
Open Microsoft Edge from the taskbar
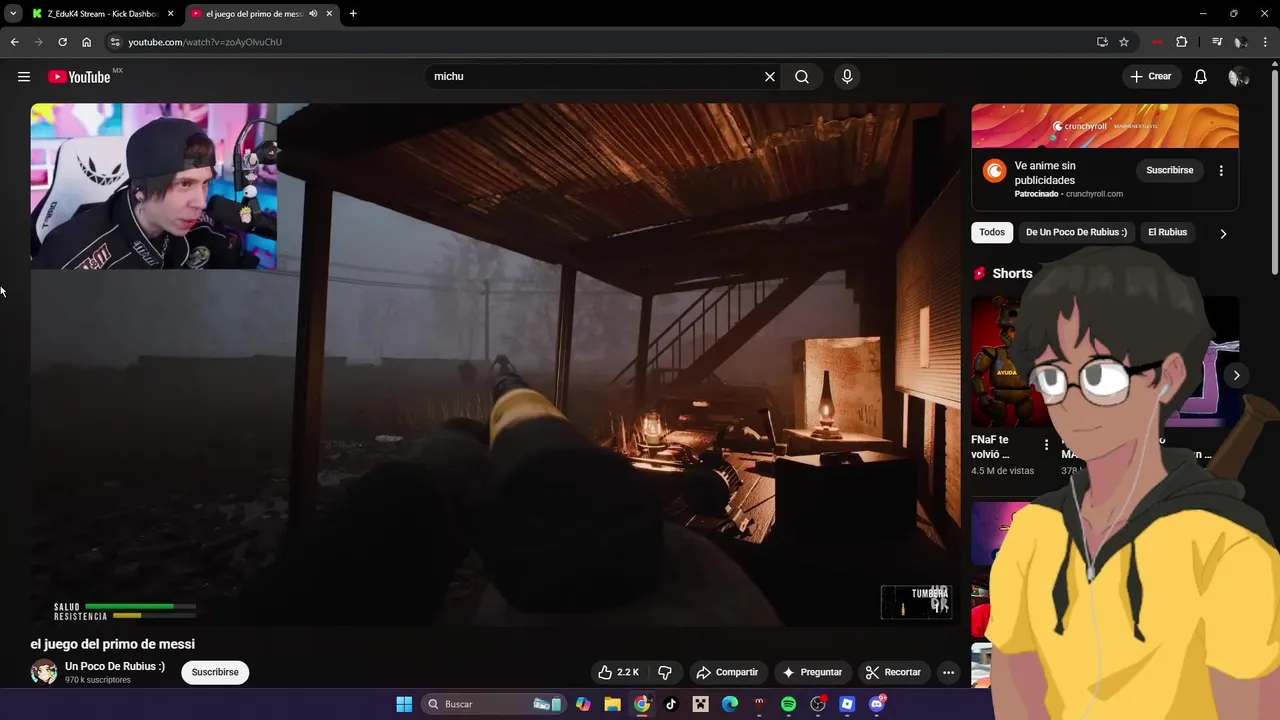[730, 704]
